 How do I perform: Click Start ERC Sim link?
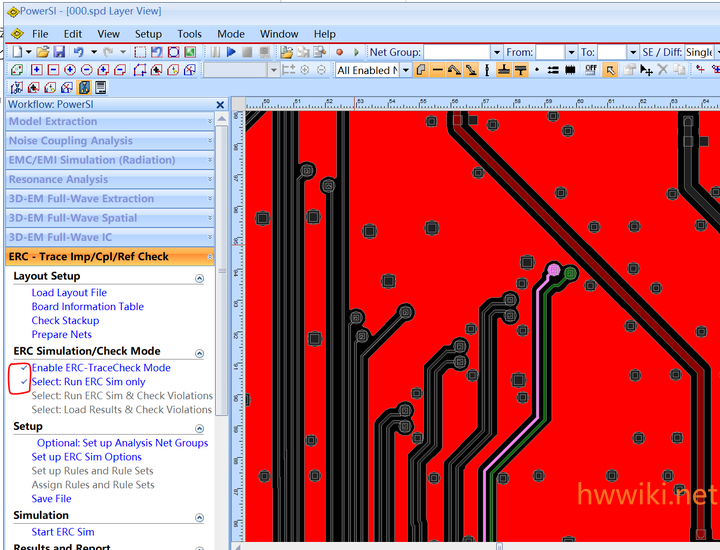(63, 532)
